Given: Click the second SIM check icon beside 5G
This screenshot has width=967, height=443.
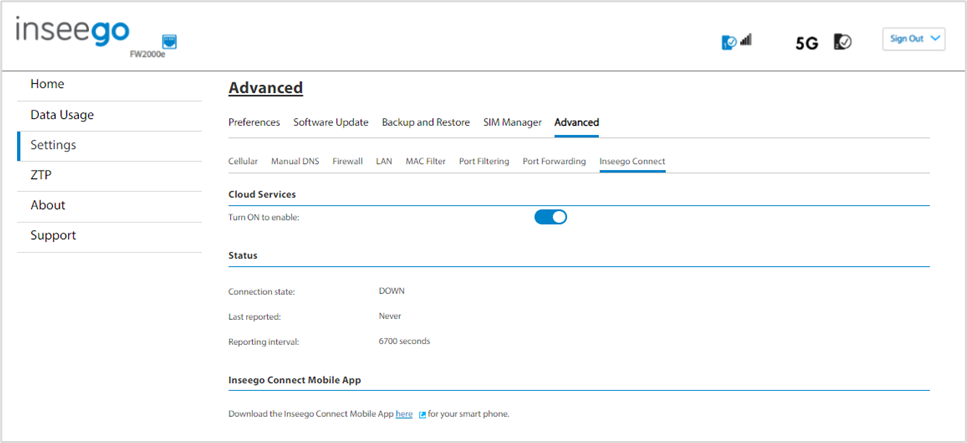Looking at the screenshot, I should [x=842, y=41].
